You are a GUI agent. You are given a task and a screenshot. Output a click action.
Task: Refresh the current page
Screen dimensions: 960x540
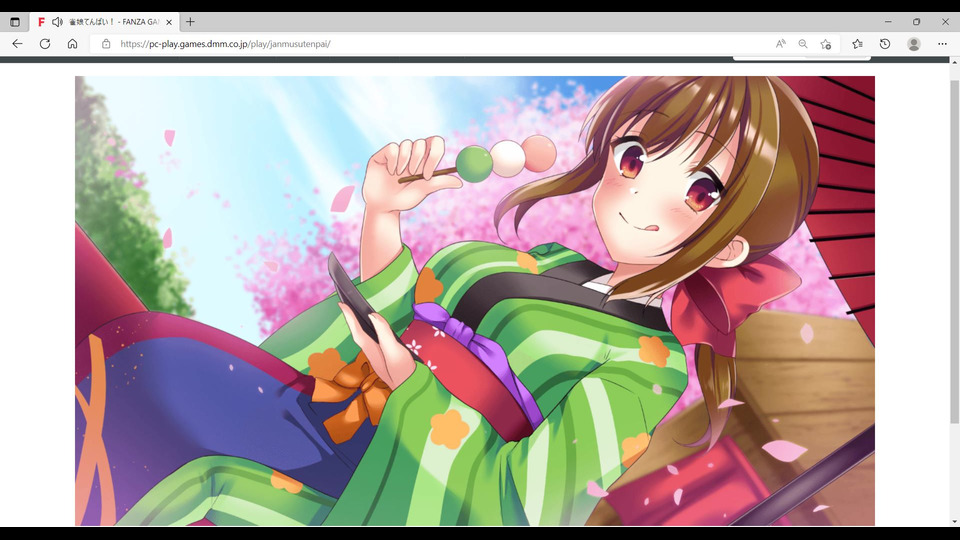click(x=45, y=44)
